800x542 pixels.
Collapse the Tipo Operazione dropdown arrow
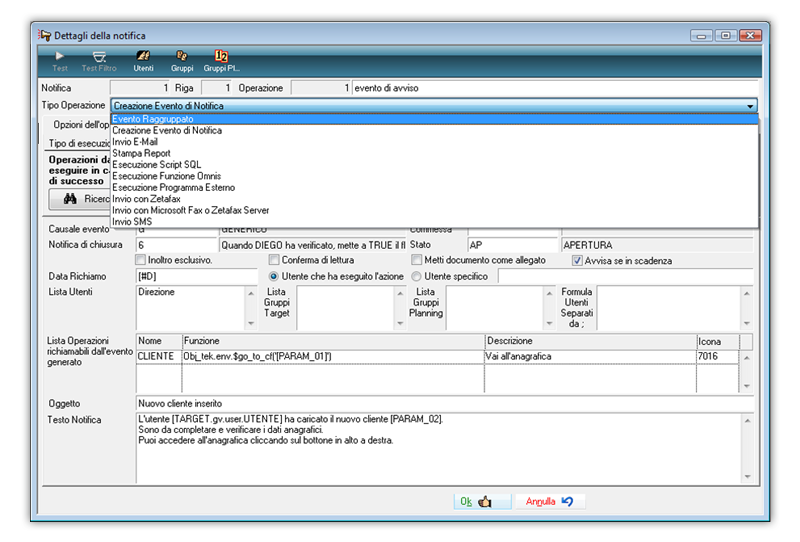click(750, 106)
